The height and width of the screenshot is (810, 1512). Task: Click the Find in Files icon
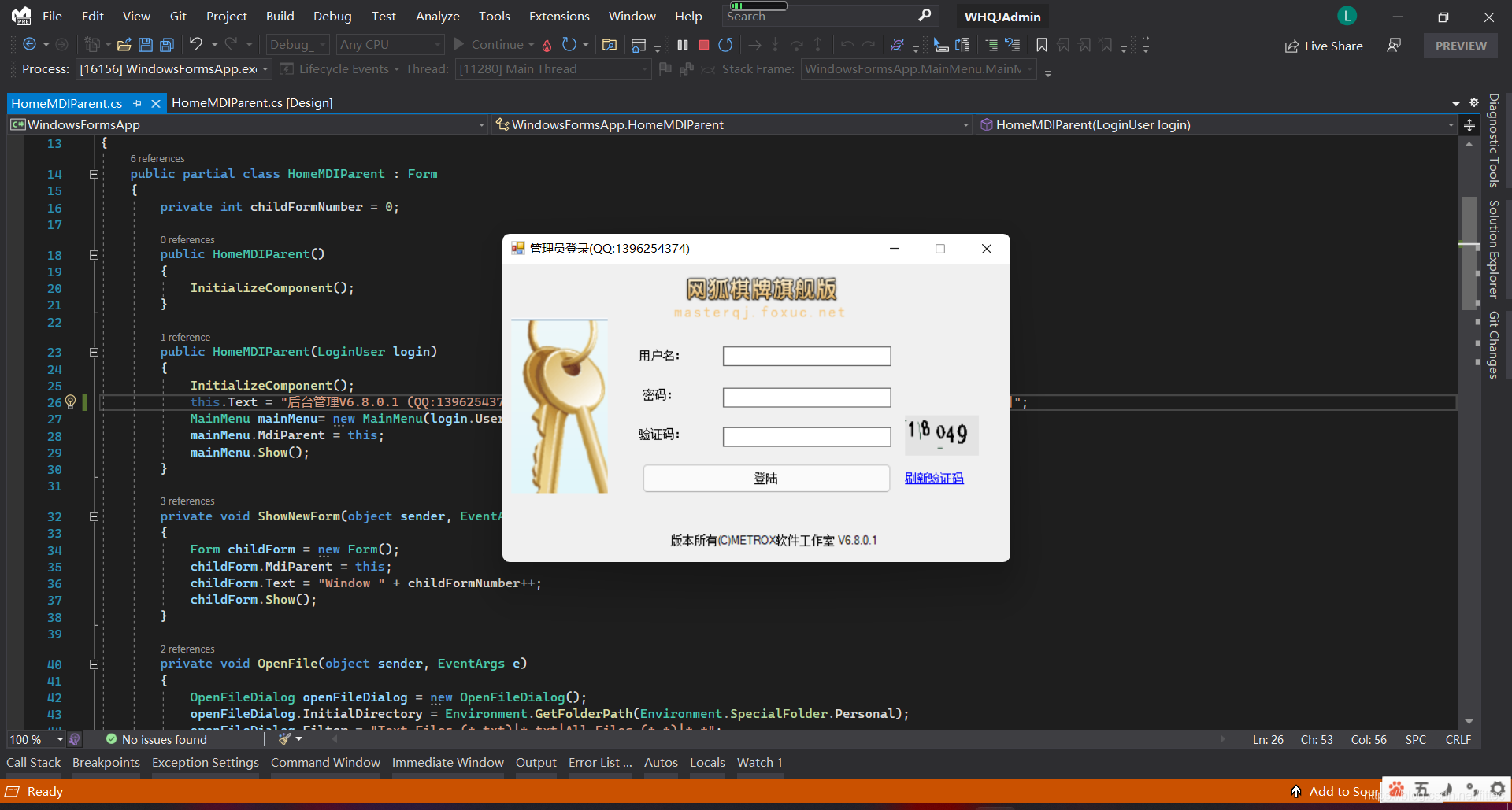click(x=610, y=45)
